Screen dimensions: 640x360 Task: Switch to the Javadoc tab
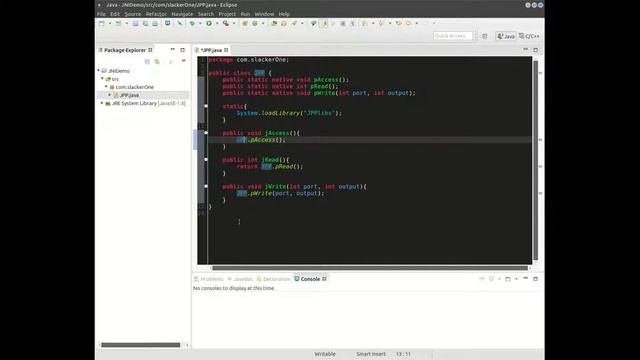(240, 279)
